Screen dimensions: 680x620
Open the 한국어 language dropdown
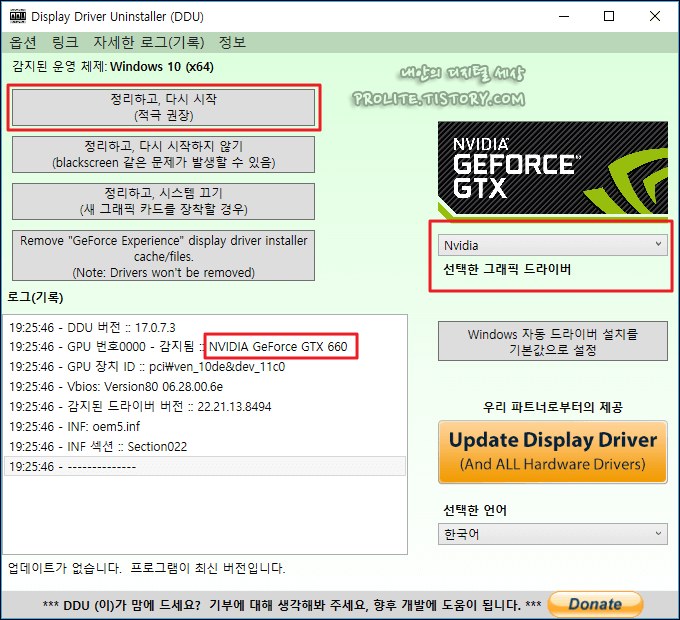[553, 534]
